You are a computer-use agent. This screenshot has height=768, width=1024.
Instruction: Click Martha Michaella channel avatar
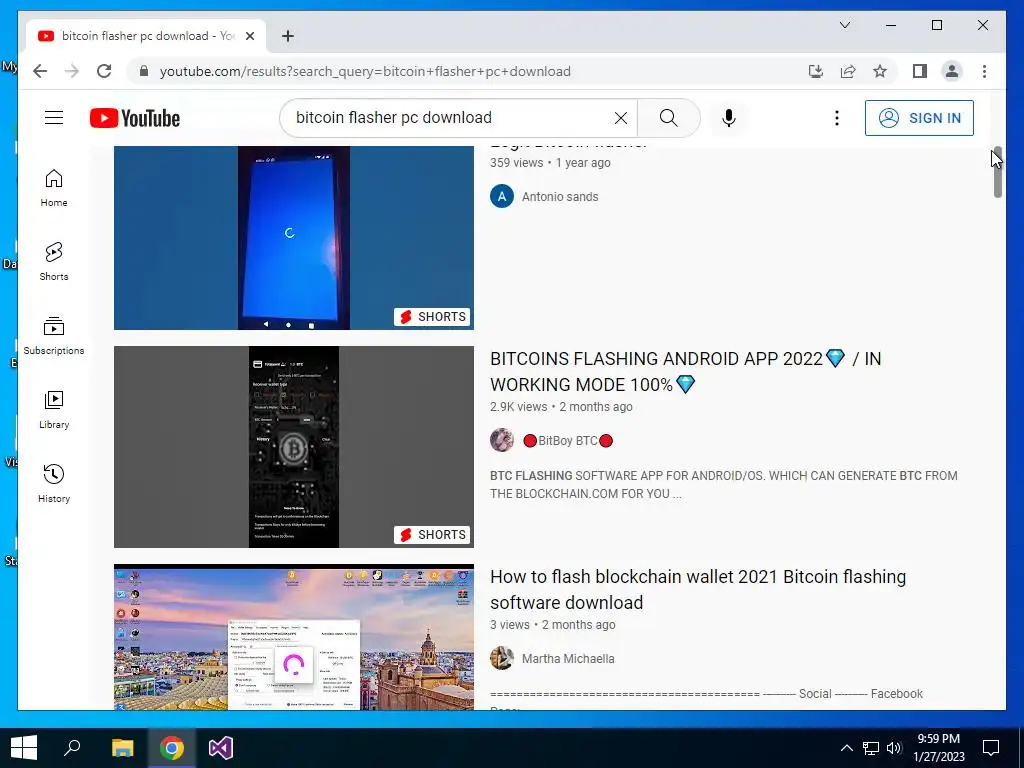(502, 658)
